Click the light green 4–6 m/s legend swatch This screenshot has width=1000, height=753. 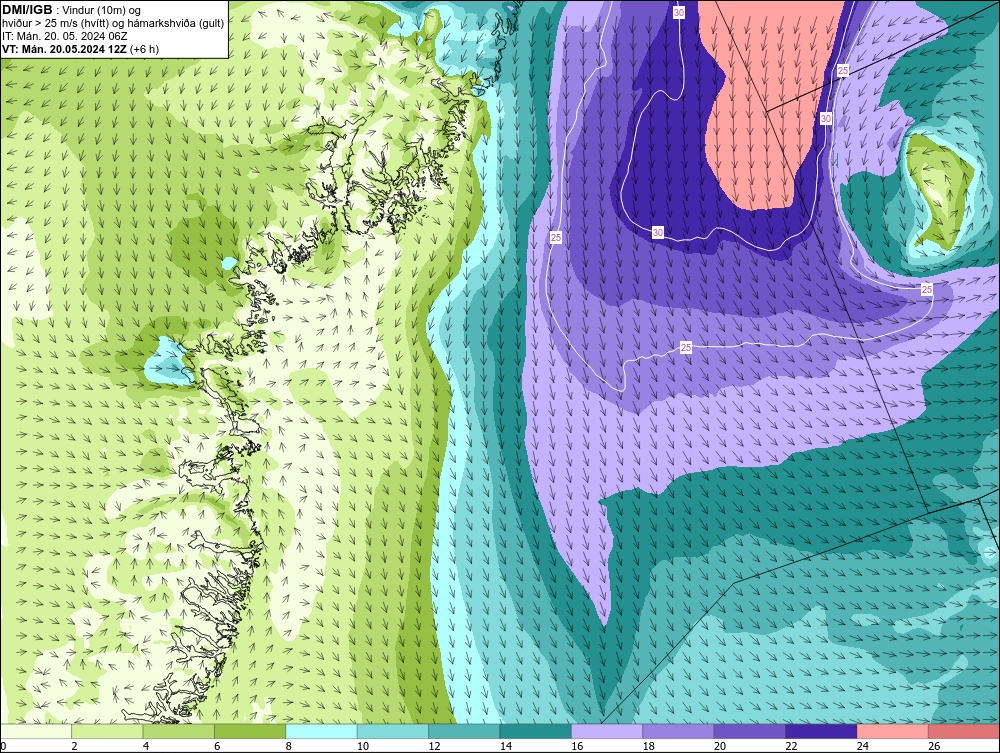coord(179,731)
